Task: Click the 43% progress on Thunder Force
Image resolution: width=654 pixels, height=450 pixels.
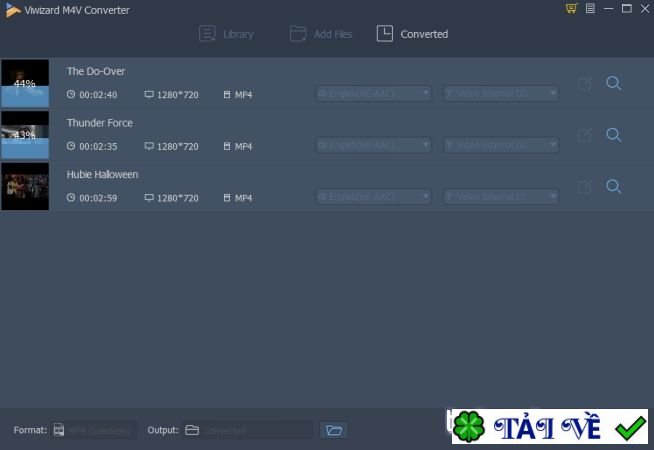Action: pyautogui.click(x=24, y=135)
